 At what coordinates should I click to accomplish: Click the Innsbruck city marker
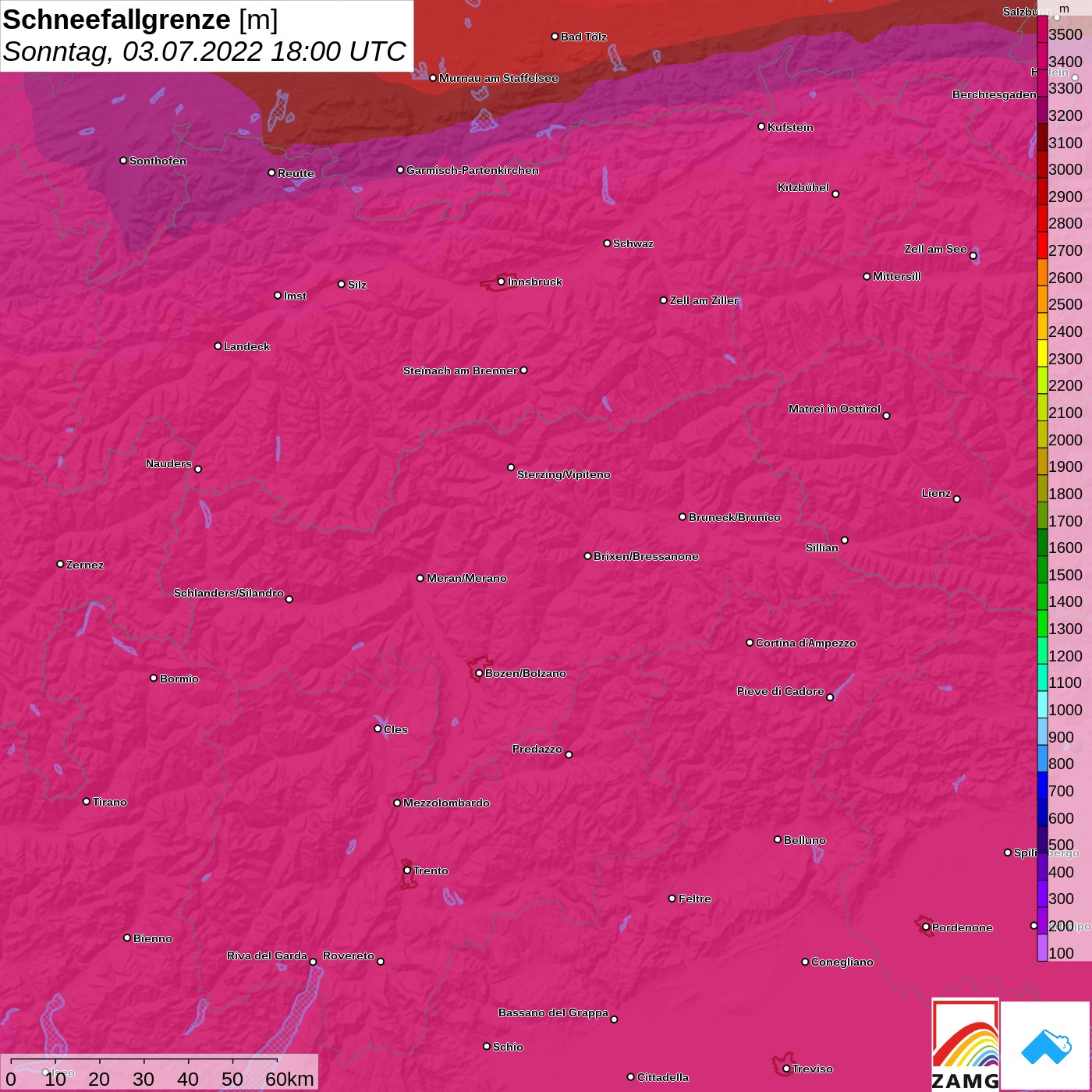(x=501, y=282)
